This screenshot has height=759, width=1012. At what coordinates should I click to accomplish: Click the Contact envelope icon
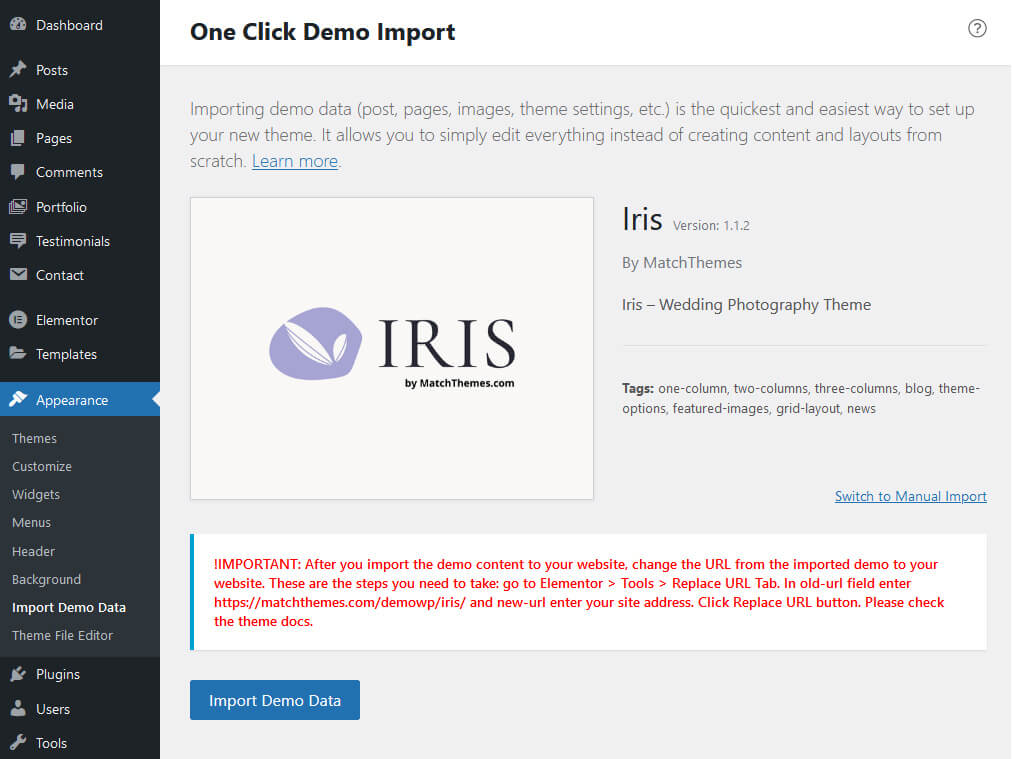pos(18,275)
